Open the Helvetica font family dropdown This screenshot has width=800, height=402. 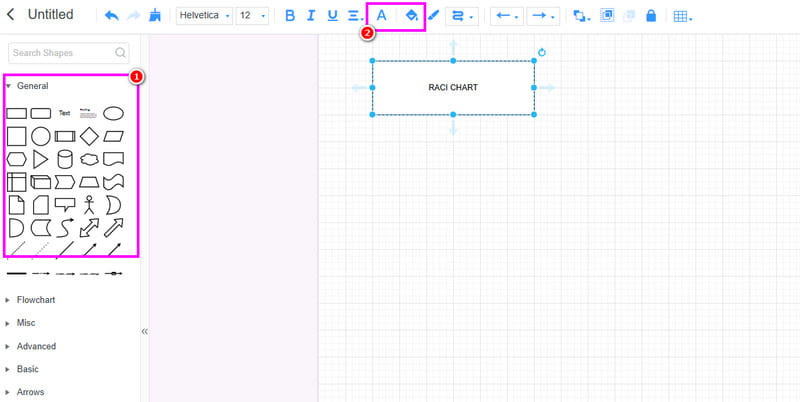pos(203,16)
